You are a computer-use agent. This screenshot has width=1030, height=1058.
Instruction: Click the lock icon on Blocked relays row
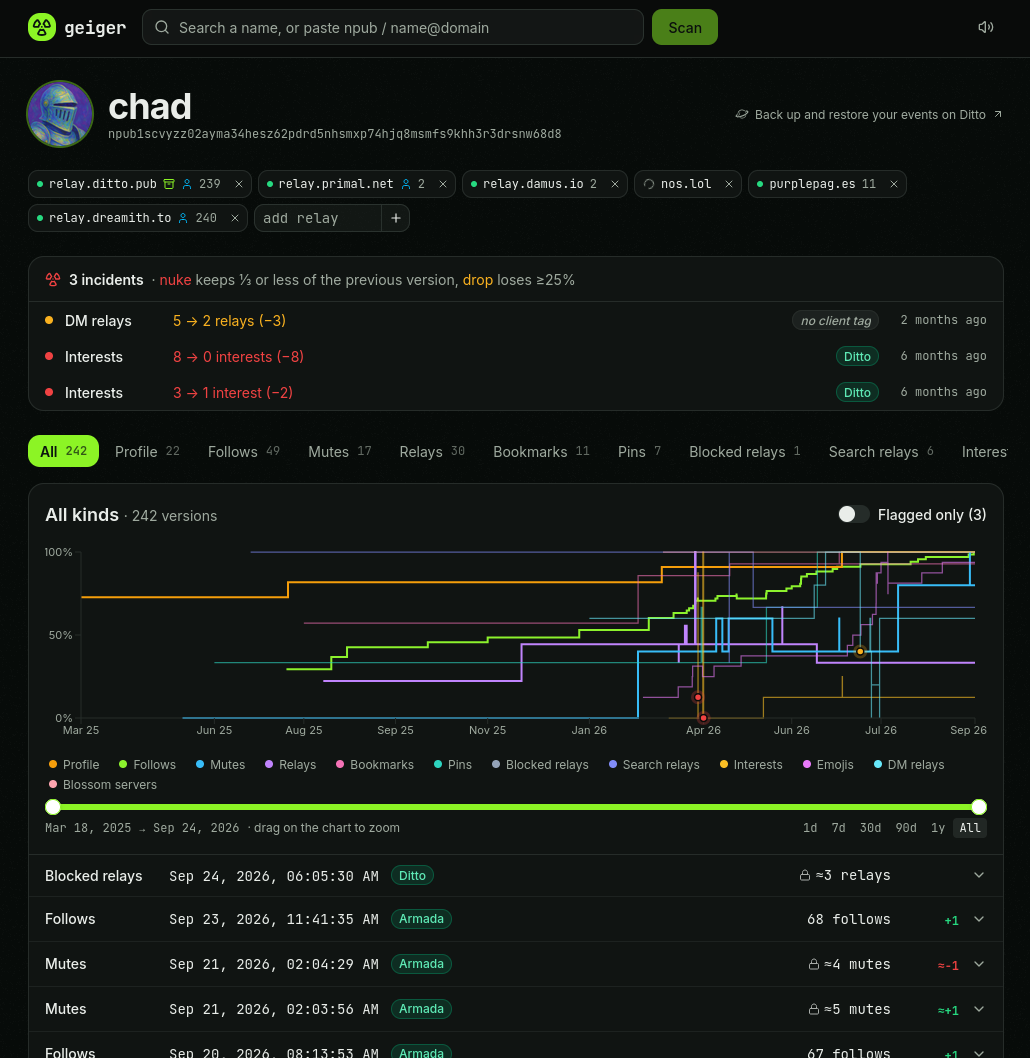tap(805, 875)
